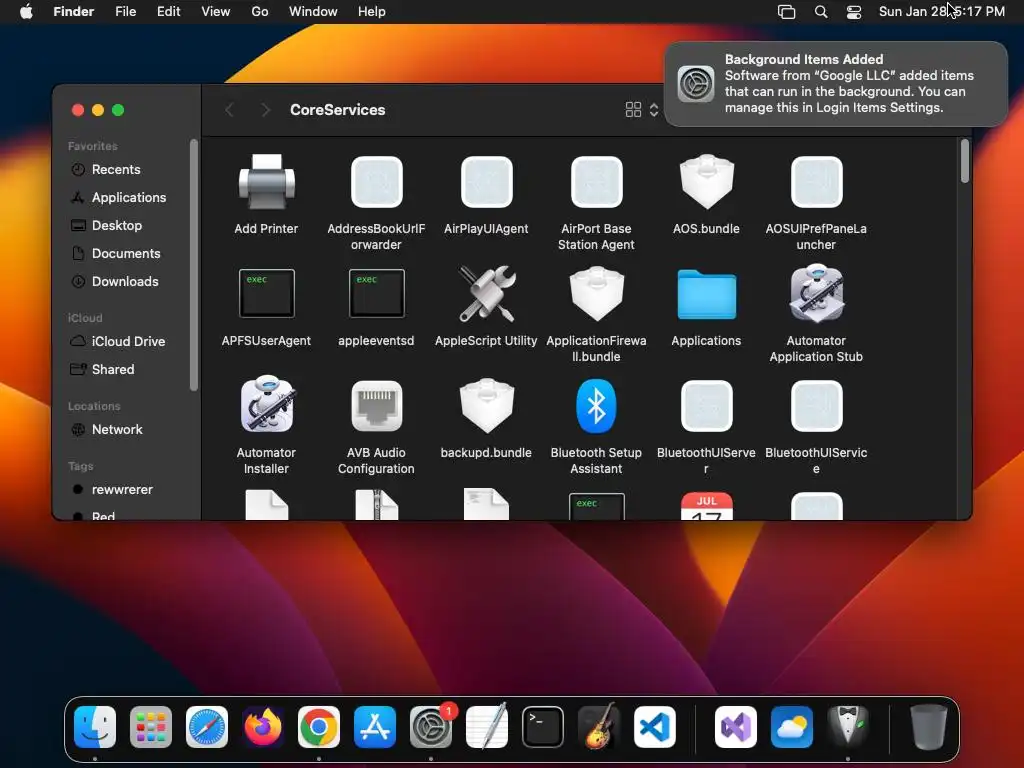The width and height of the screenshot is (1024, 768).
Task: Select the Bluetooth Setup Assistant icon
Action: pyautogui.click(x=596, y=406)
